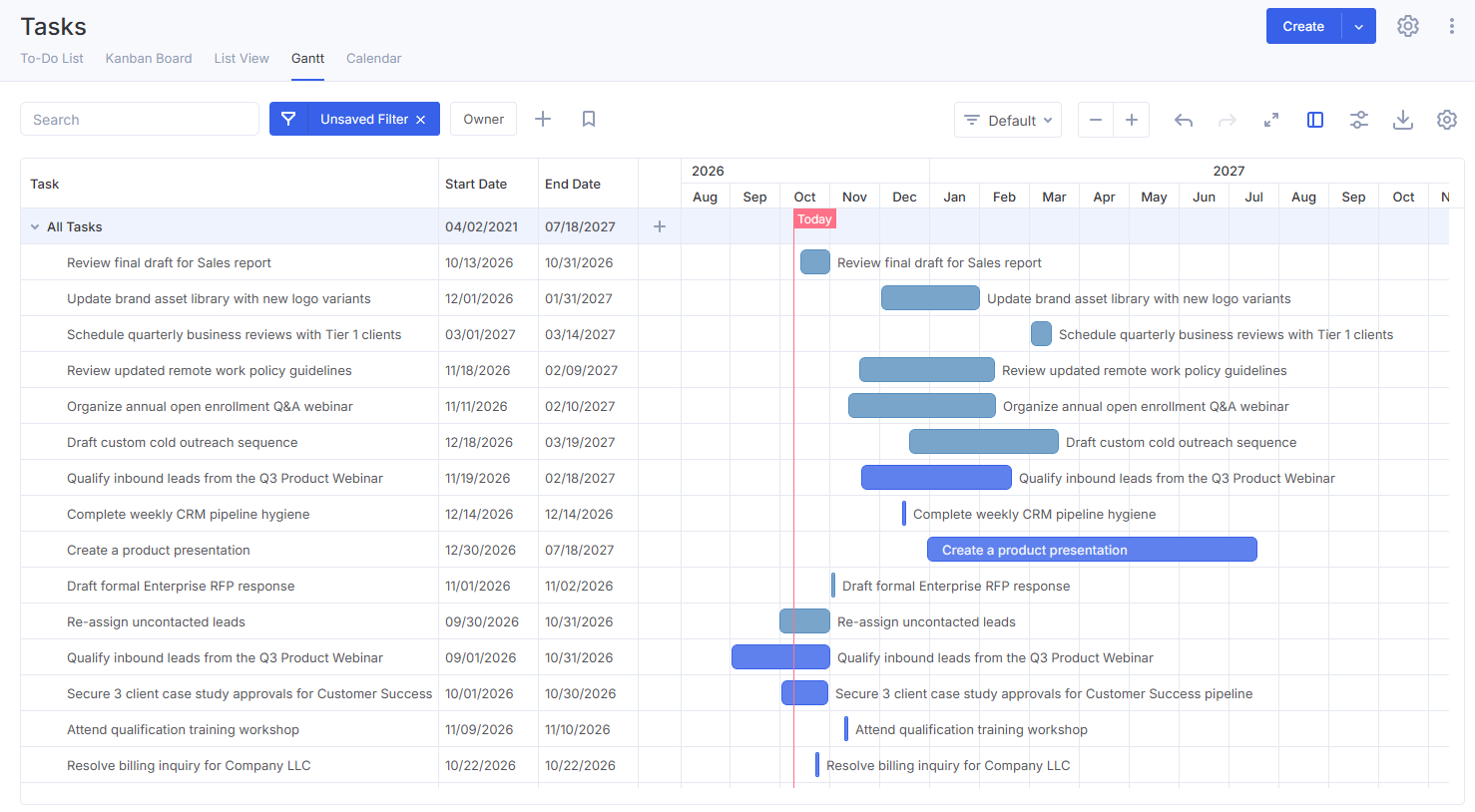1475x812 pixels.
Task: Click the Today marker on the timeline
Action: pyautogui.click(x=814, y=218)
